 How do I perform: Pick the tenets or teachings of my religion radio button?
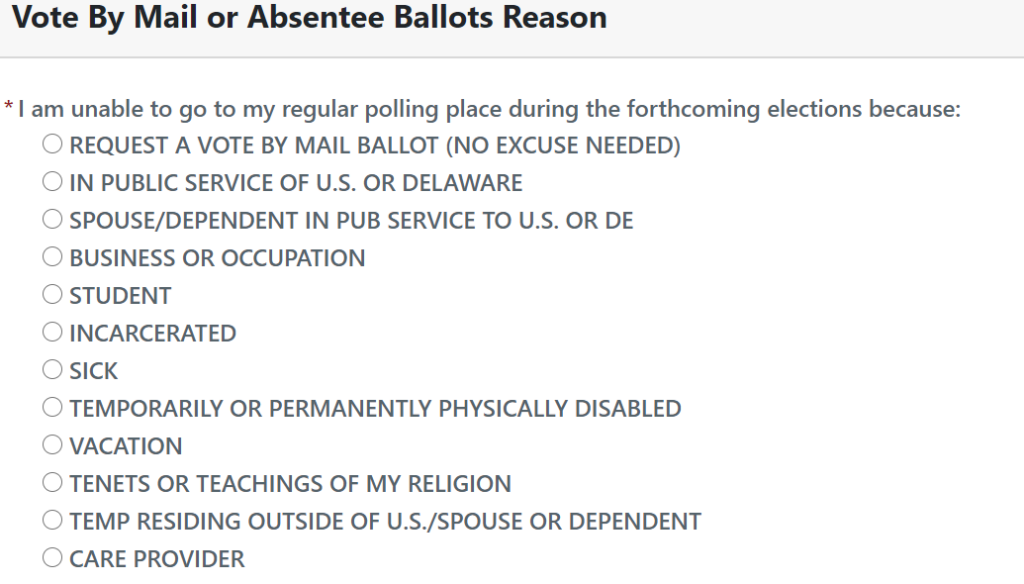[53, 483]
